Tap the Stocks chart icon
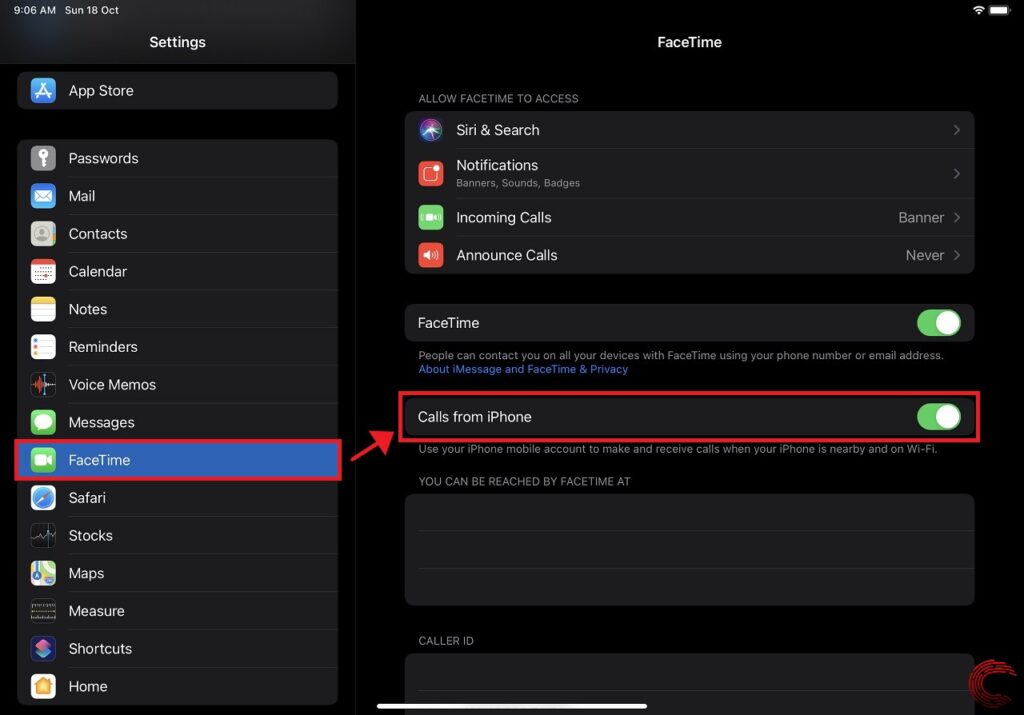The image size is (1024, 715). click(x=43, y=535)
